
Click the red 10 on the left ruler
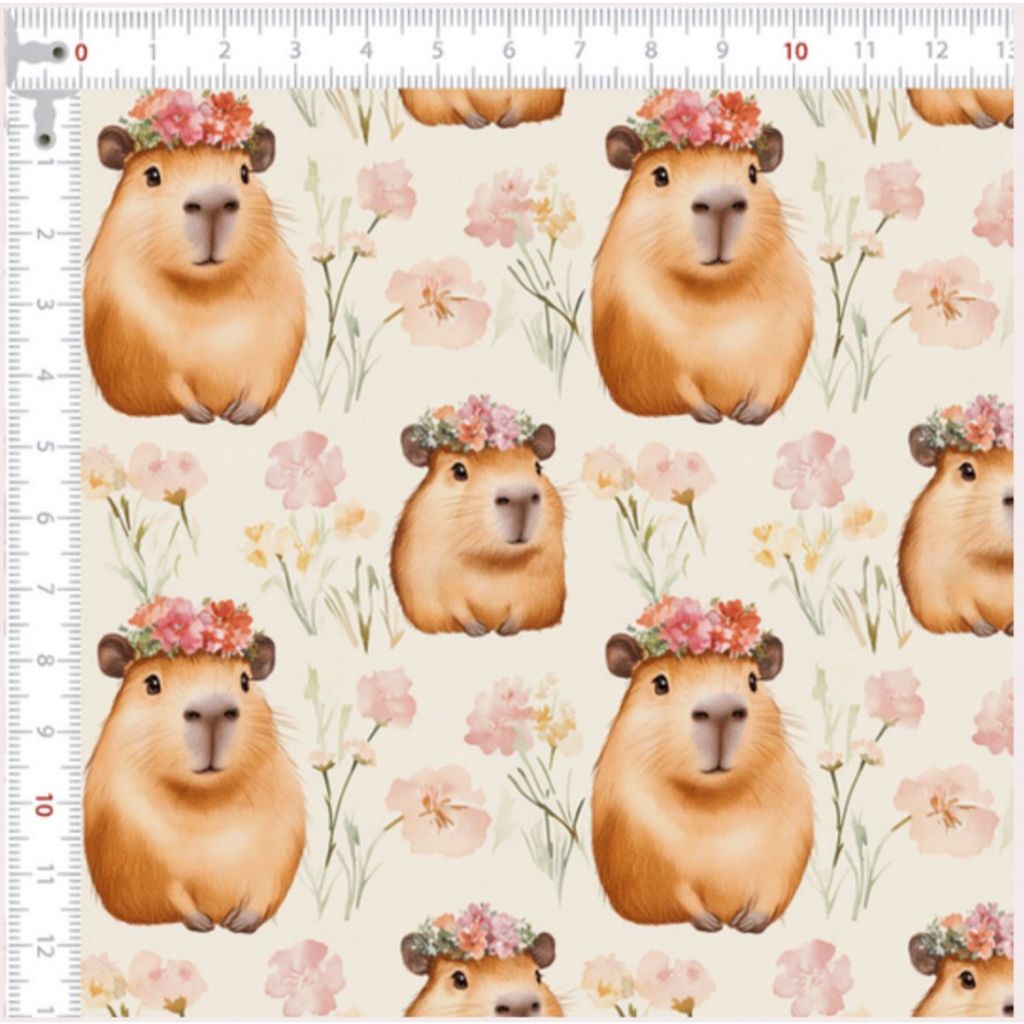tap(43, 805)
